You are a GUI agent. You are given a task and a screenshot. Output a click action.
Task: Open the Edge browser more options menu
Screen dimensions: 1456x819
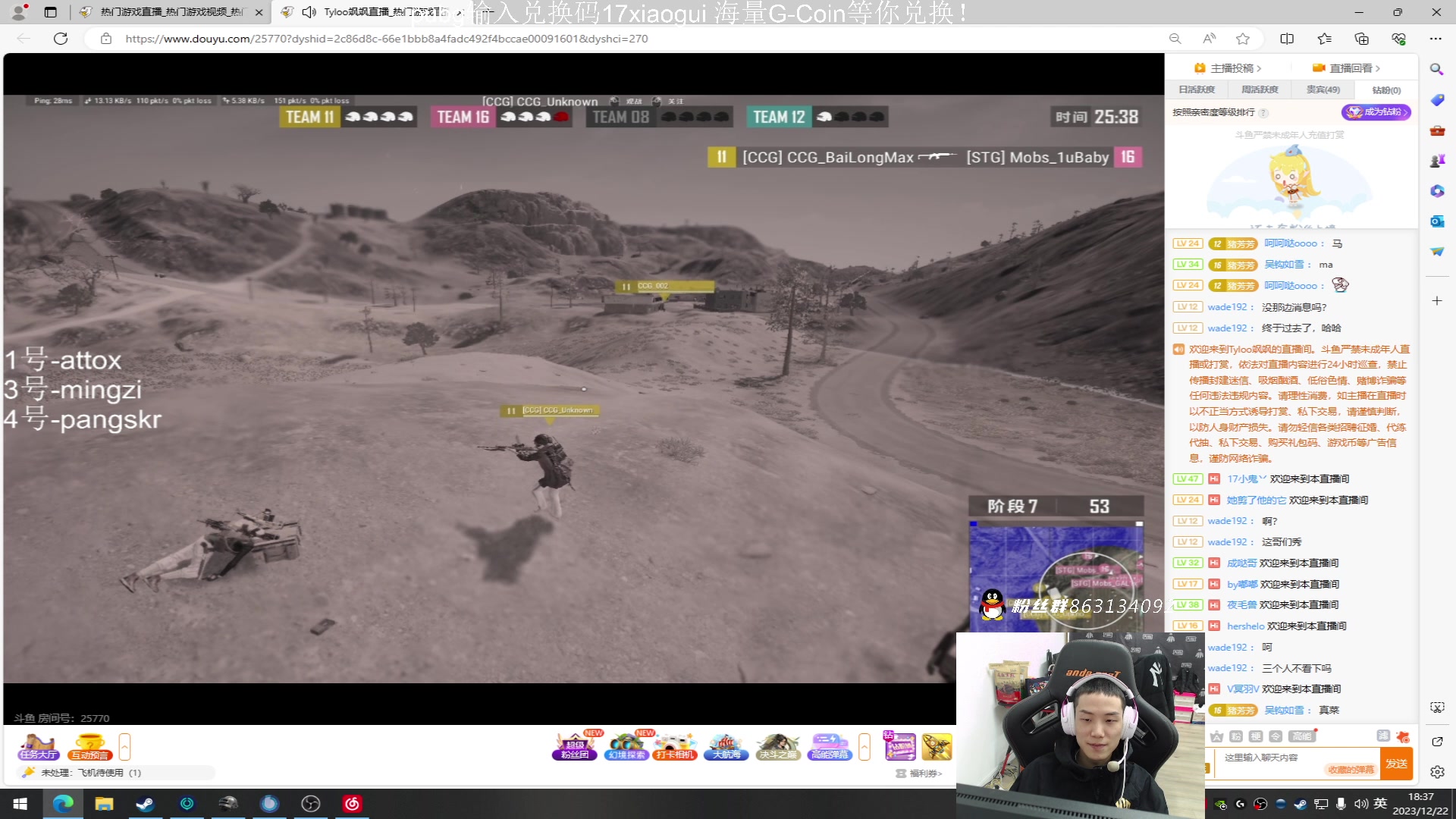1436,39
